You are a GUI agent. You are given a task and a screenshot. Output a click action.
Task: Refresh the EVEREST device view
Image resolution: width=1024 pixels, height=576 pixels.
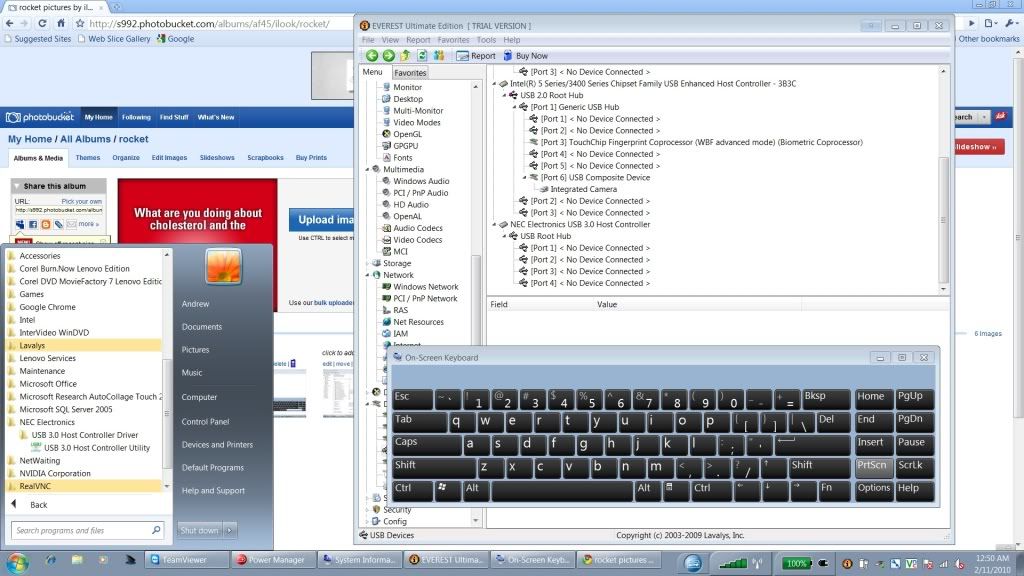[x=422, y=56]
